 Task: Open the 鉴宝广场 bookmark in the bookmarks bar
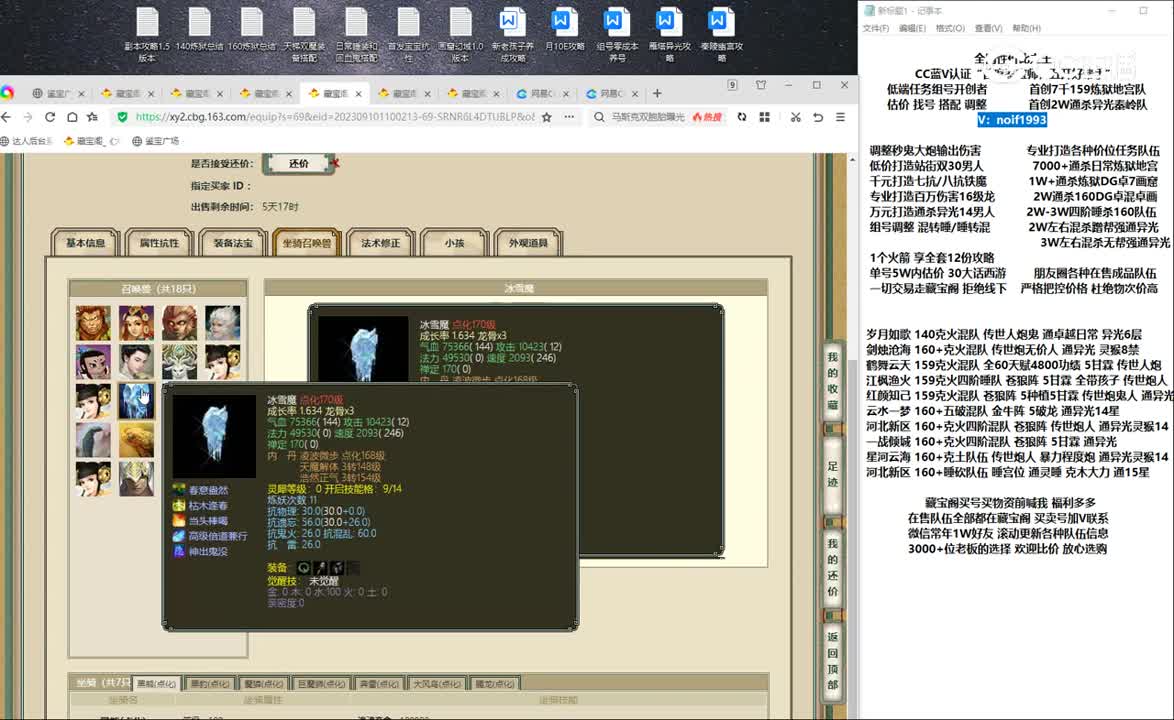point(156,141)
